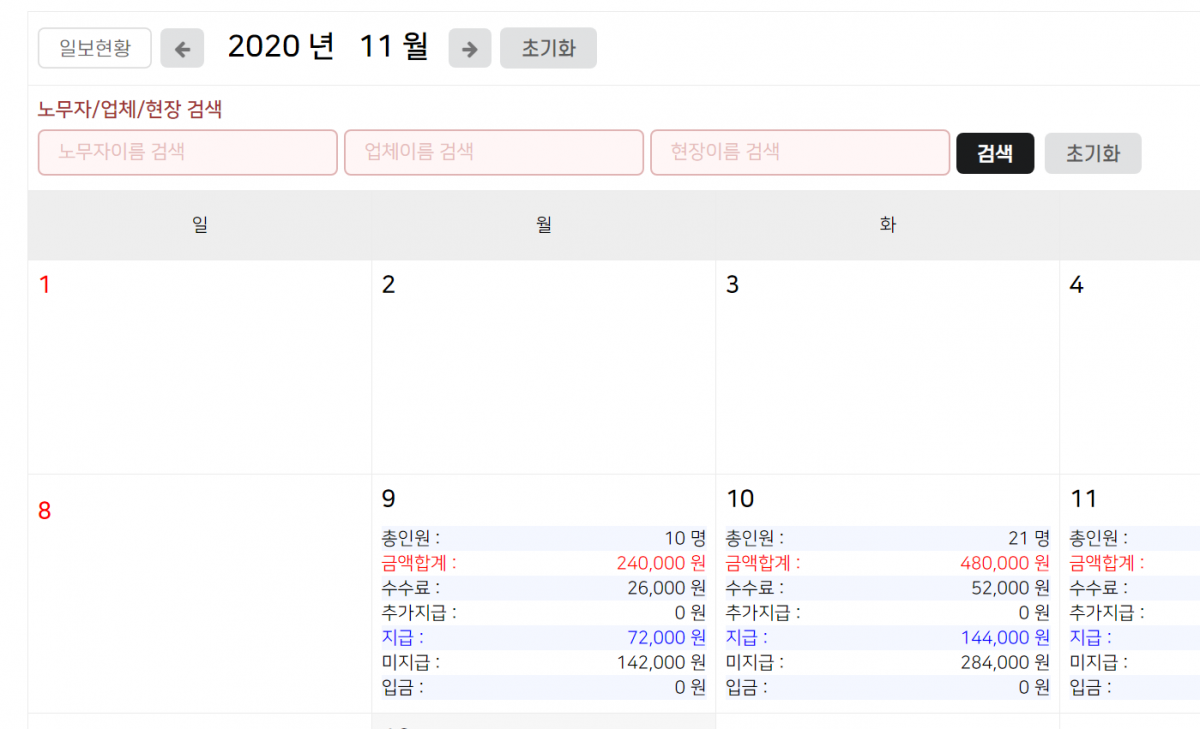
Task: Click the black 검색 search button
Action: click(x=995, y=153)
